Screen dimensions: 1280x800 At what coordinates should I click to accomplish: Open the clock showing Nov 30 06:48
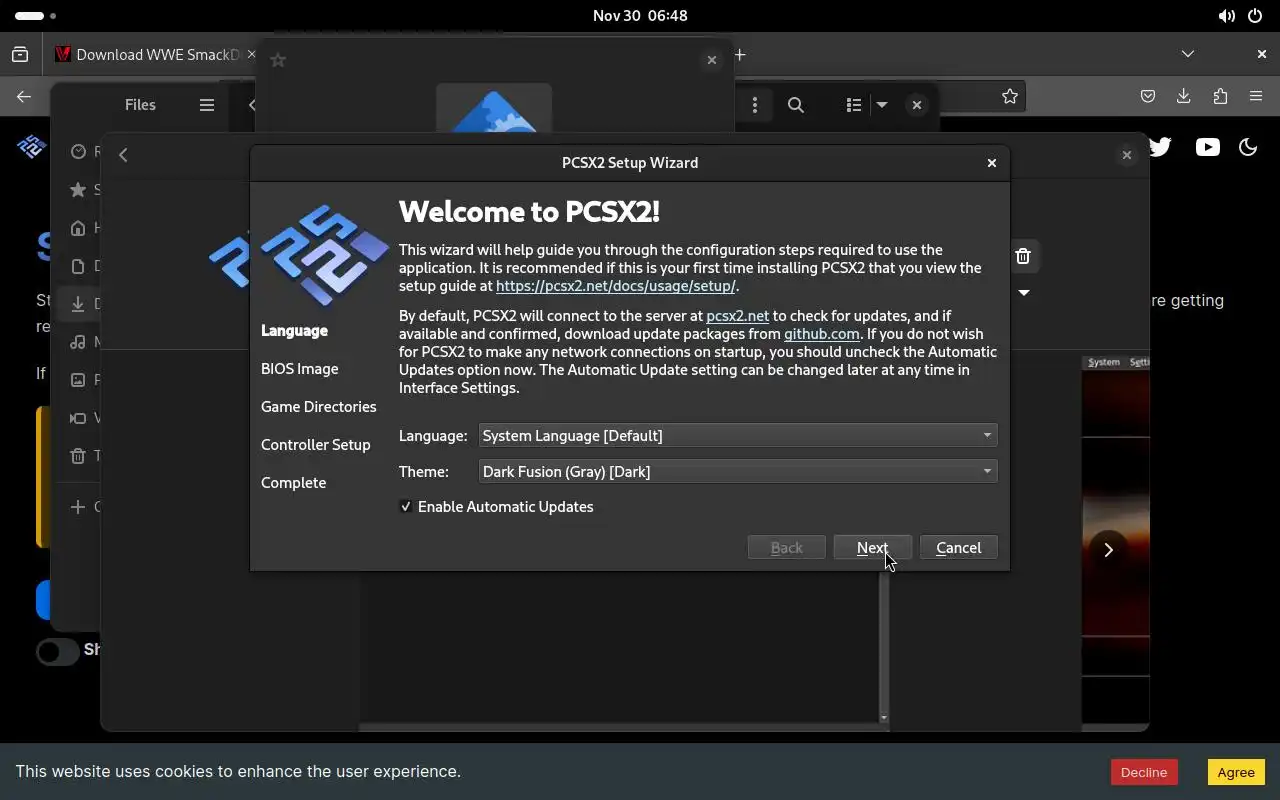pyautogui.click(x=640, y=16)
